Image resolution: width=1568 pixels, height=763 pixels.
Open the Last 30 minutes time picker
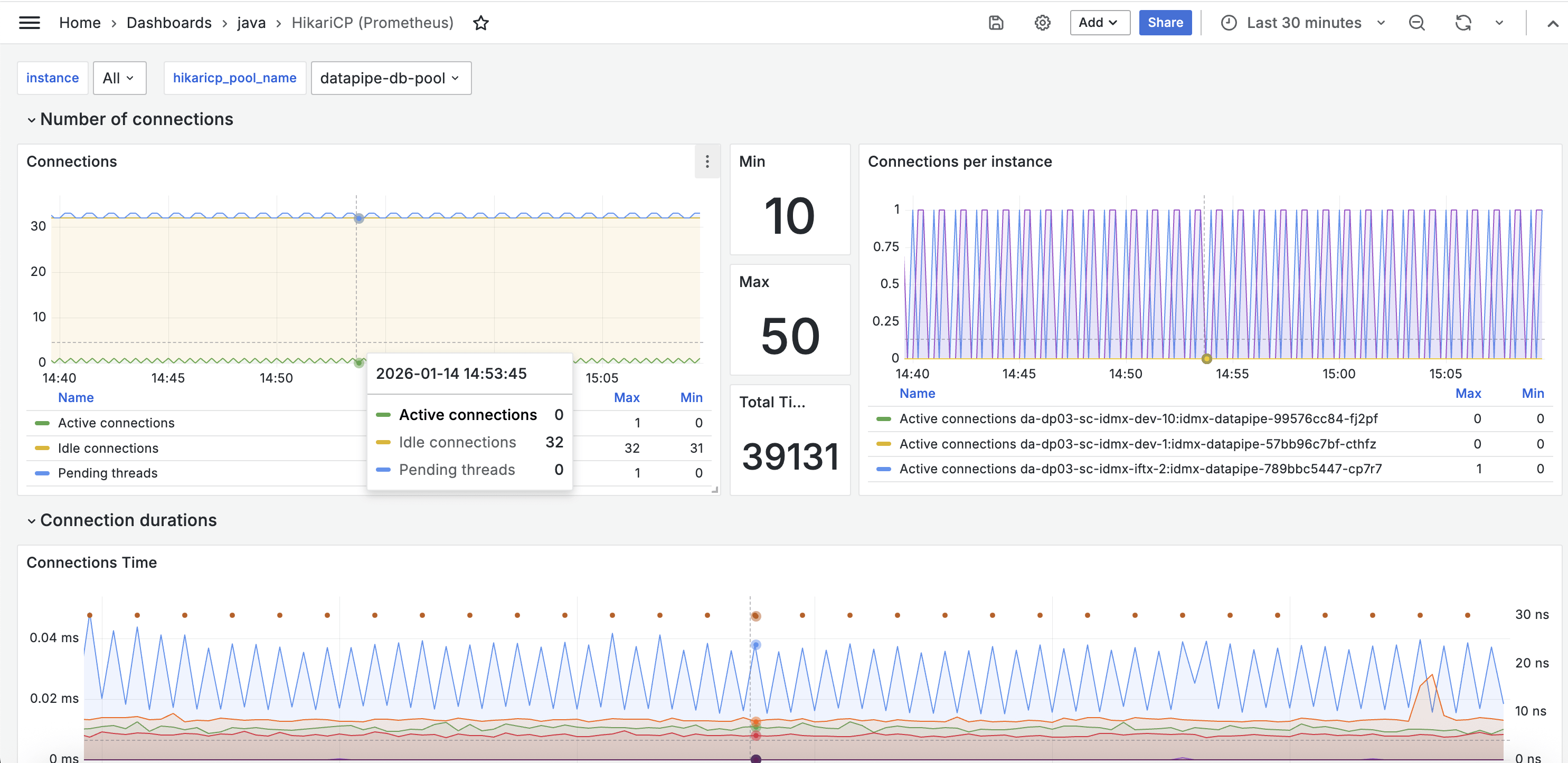[x=1303, y=23]
